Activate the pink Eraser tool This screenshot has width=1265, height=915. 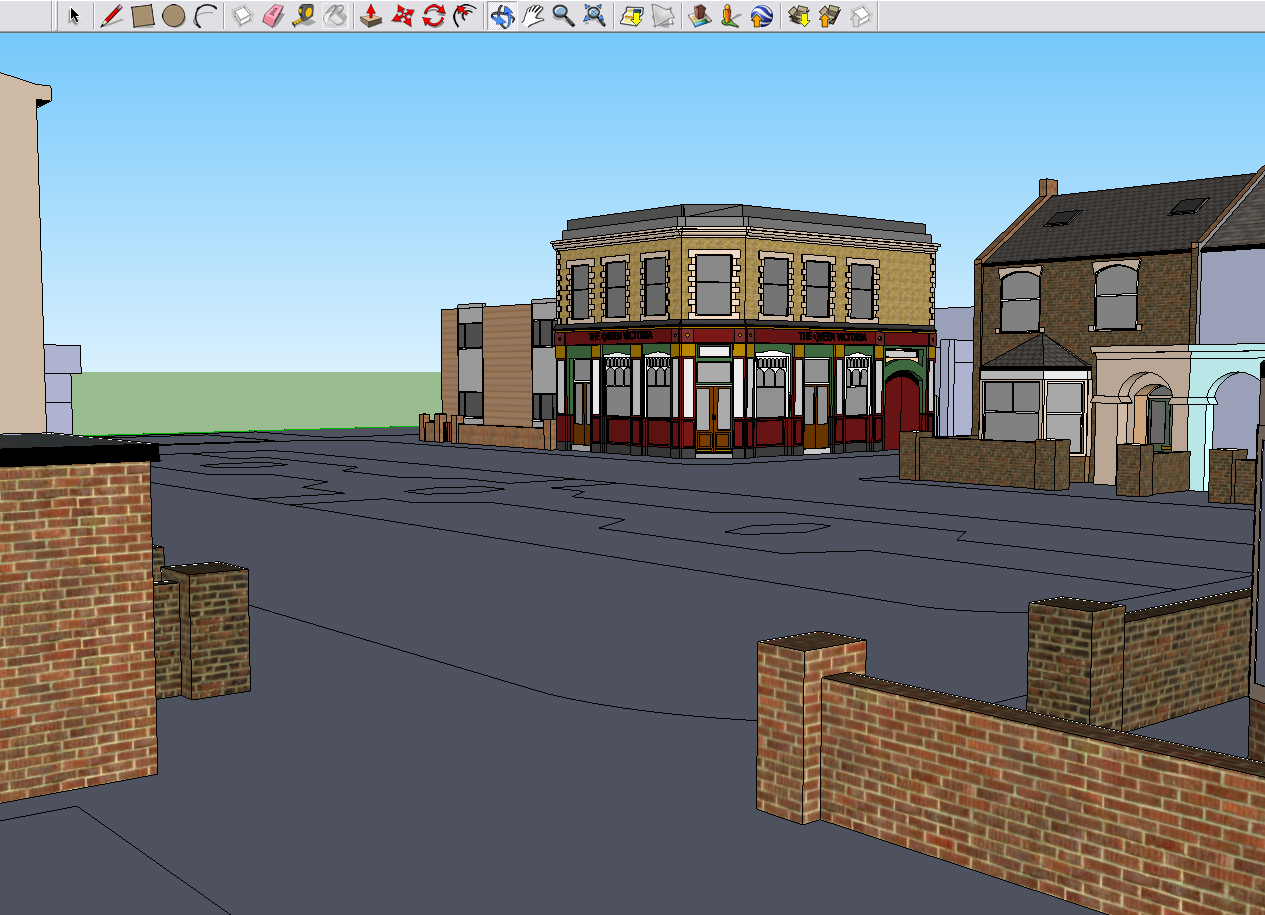[x=273, y=16]
